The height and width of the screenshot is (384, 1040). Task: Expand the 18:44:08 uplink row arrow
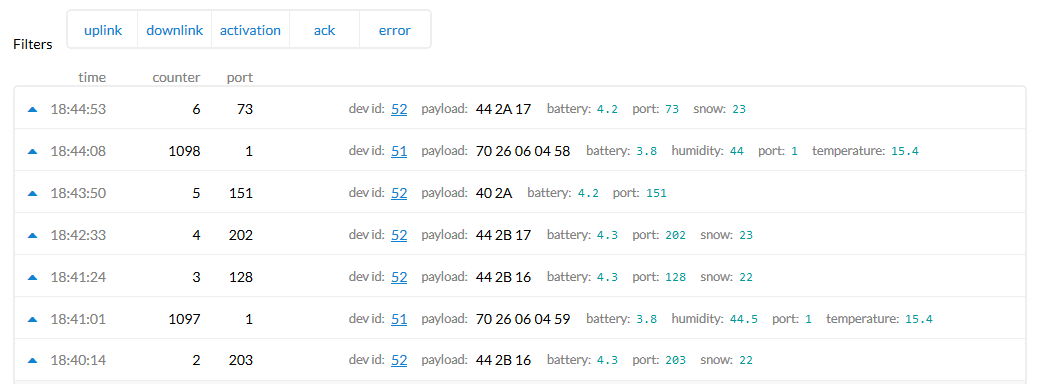(32, 151)
